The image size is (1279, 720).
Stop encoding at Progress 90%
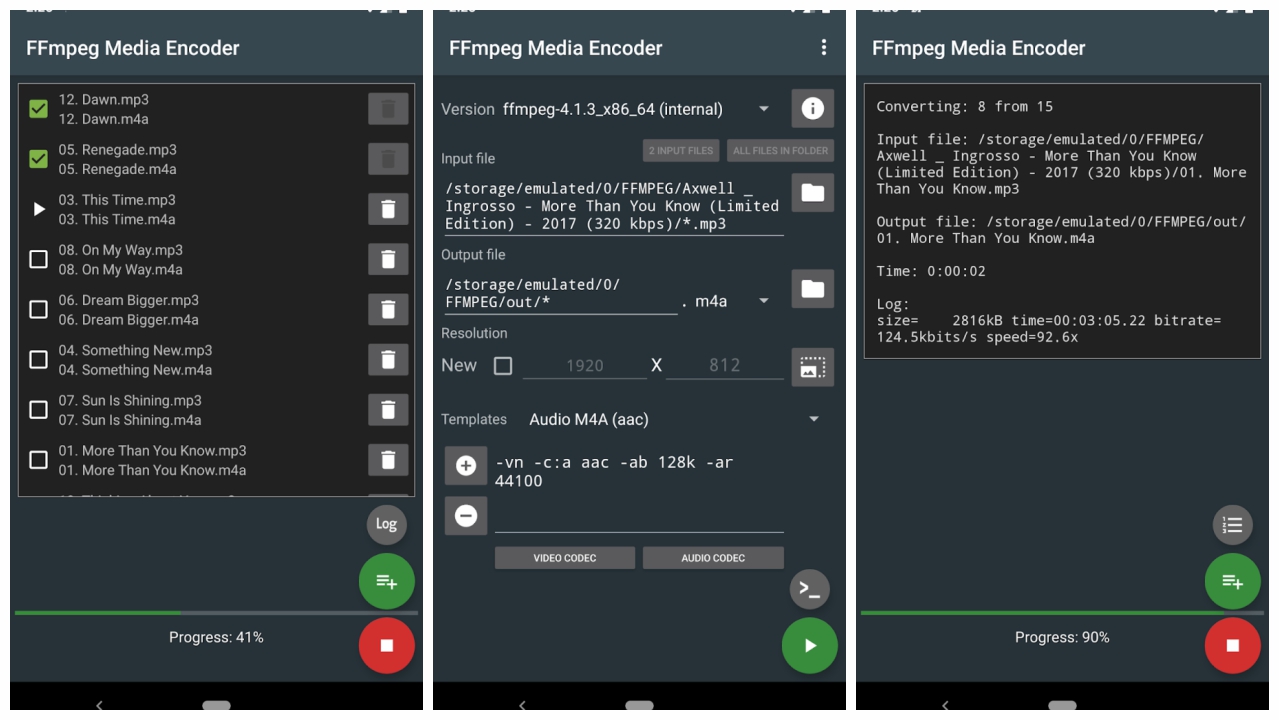1232,645
